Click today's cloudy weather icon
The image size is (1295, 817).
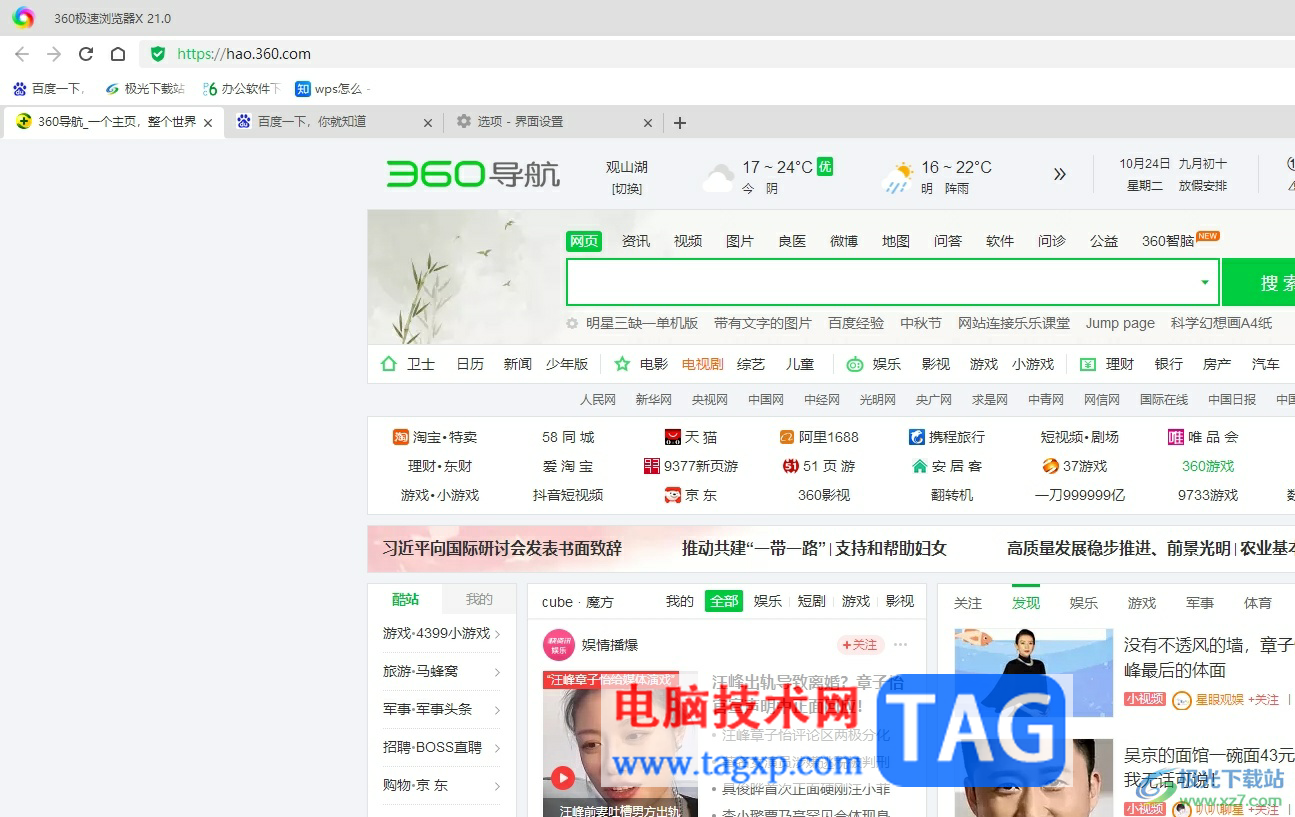pyautogui.click(x=718, y=178)
